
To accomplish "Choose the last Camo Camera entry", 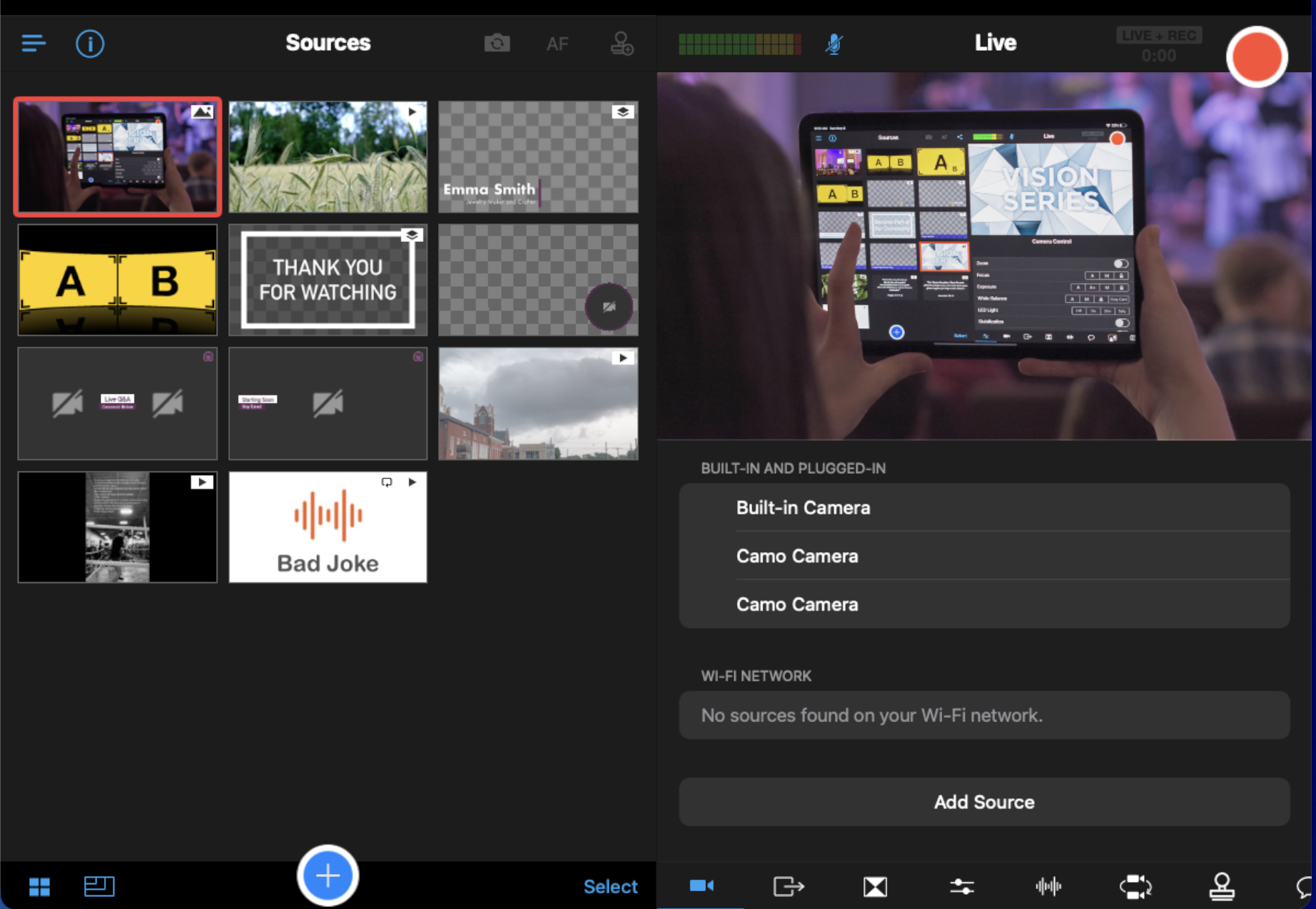I will click(984, 604).
